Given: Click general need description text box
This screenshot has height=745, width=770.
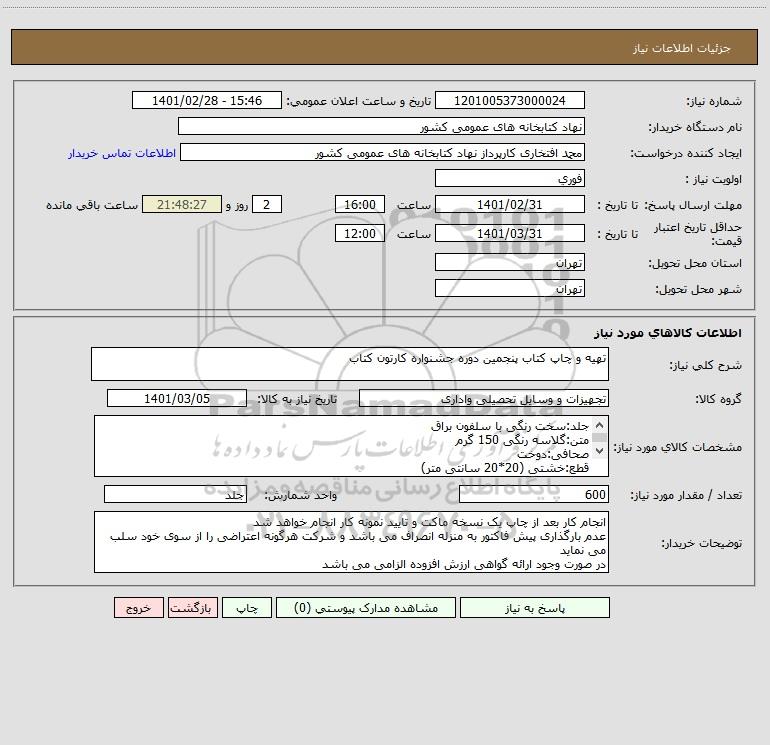Looking at the screenshot, I should tap(350, 364).
